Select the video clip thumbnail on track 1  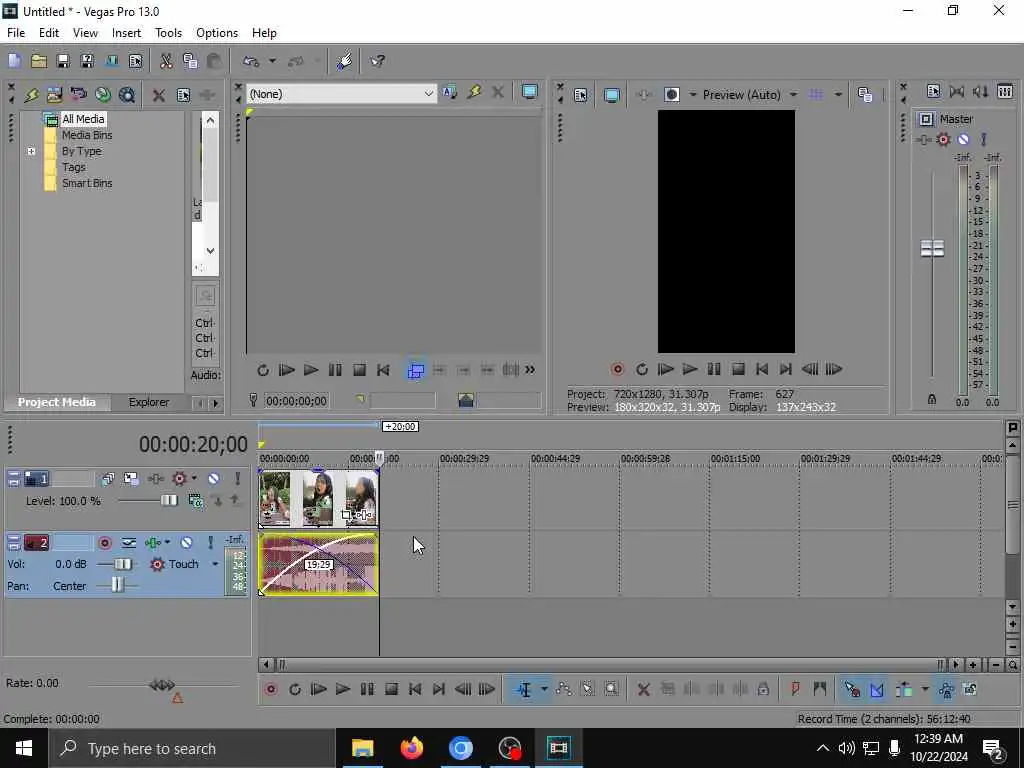(318, 498)
